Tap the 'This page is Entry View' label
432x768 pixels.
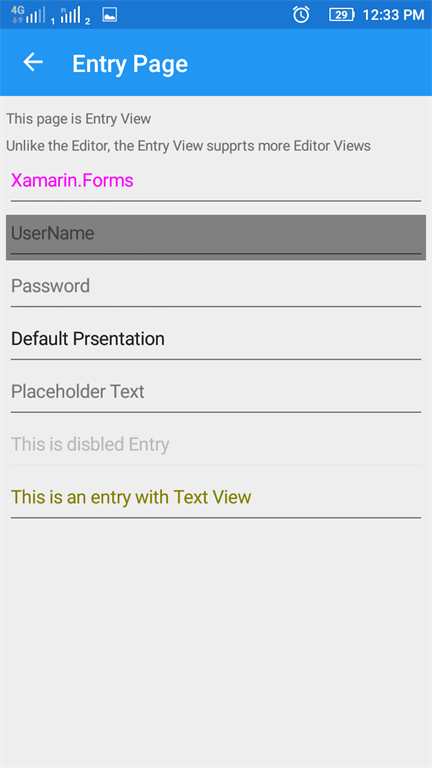pos(78,119)
